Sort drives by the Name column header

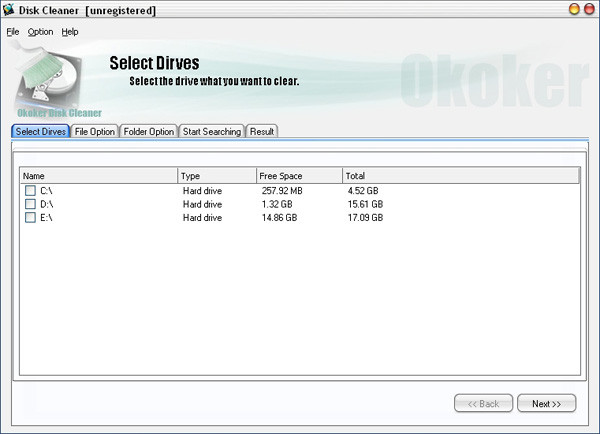tap(99, 176)
